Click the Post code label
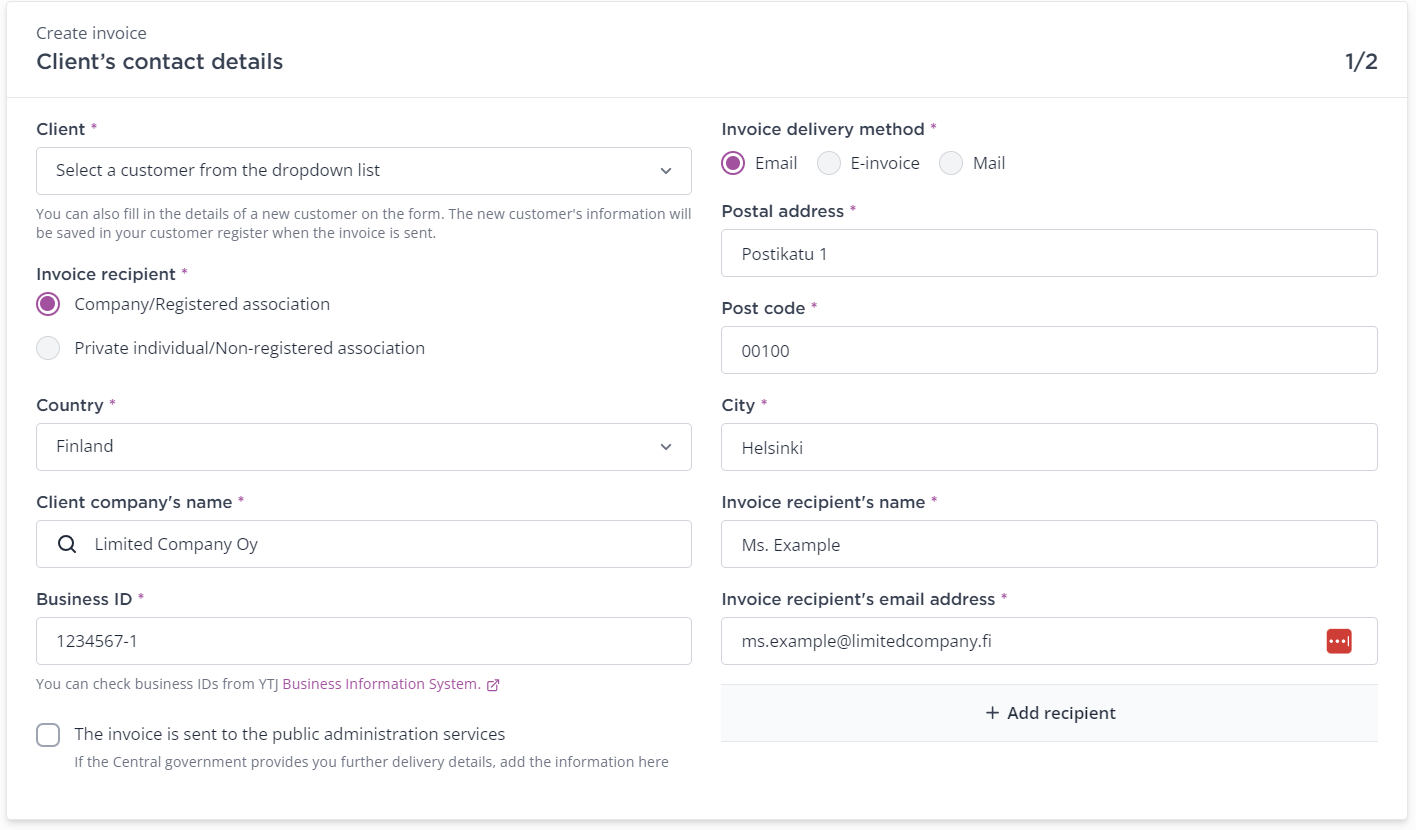This screenshot has width=1416, height=830. [763, 308]
